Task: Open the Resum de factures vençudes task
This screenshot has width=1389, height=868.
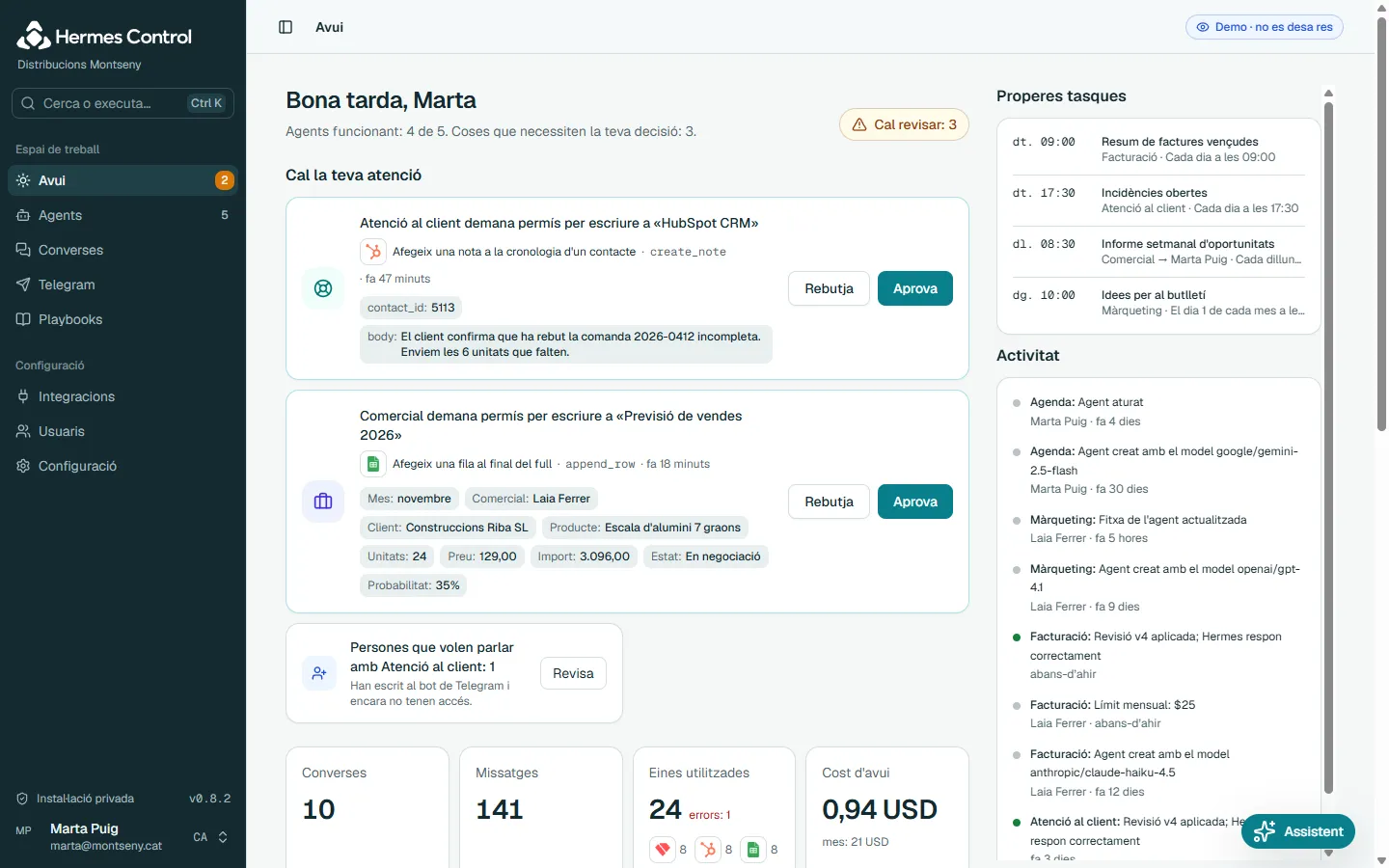Action: 1158,149
